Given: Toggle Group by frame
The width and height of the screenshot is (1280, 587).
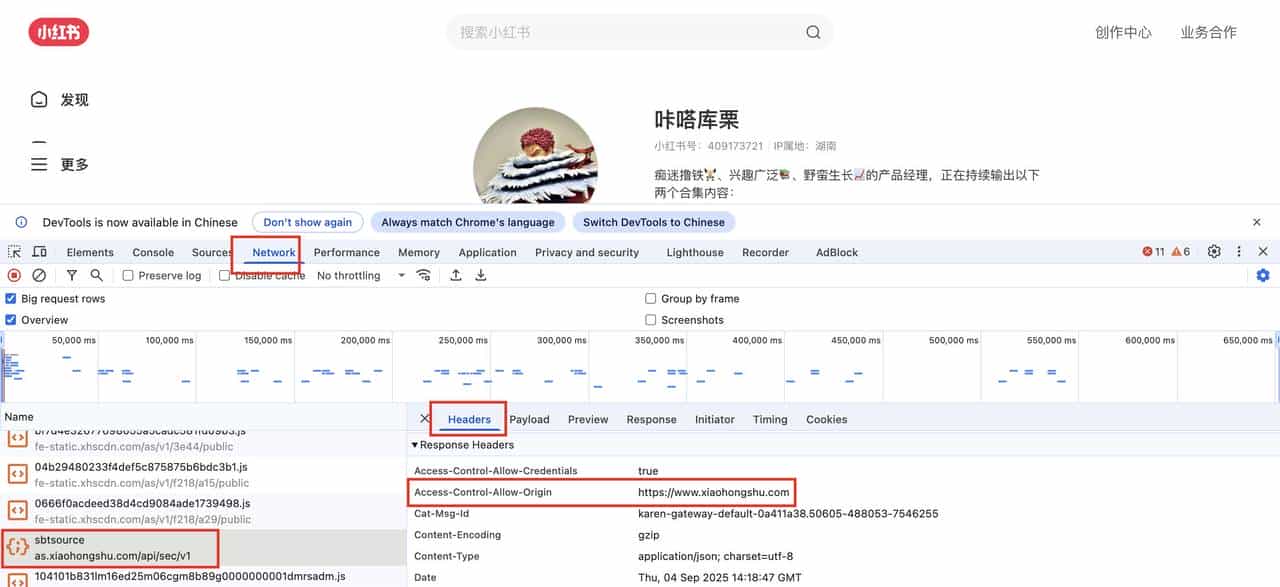Looking at the screenshot, I should click(651, 298).
